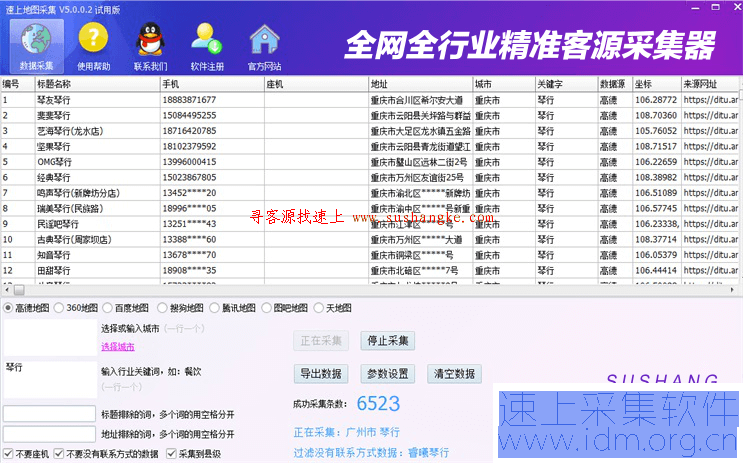Viewport: 743px width, 463px height.
Task: Select the row 鸣声琴行(新牌坊分店)
Action: [370, 193]
